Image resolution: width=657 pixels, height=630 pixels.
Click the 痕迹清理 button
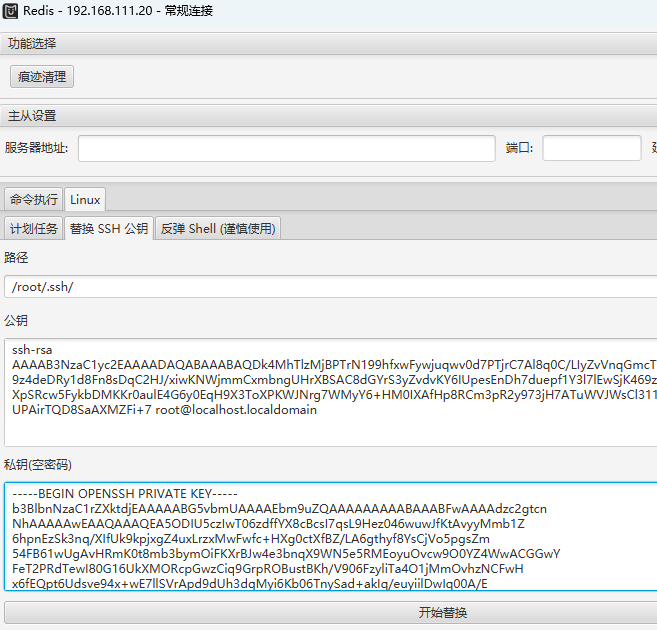point(42,77)
